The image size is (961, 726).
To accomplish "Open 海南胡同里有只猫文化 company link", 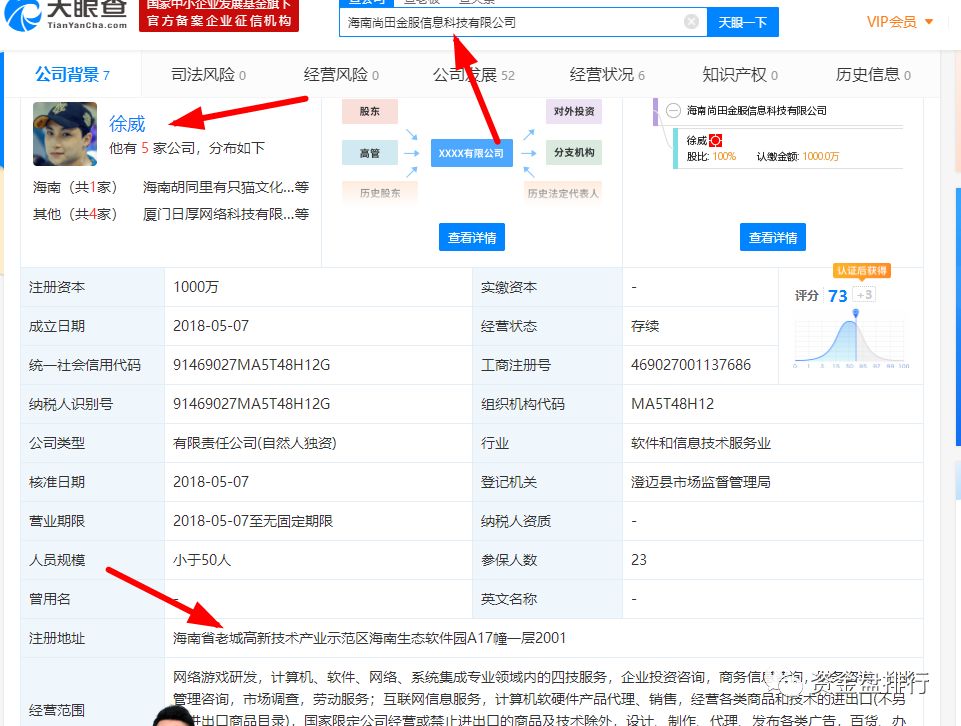I will click(226, 187).
